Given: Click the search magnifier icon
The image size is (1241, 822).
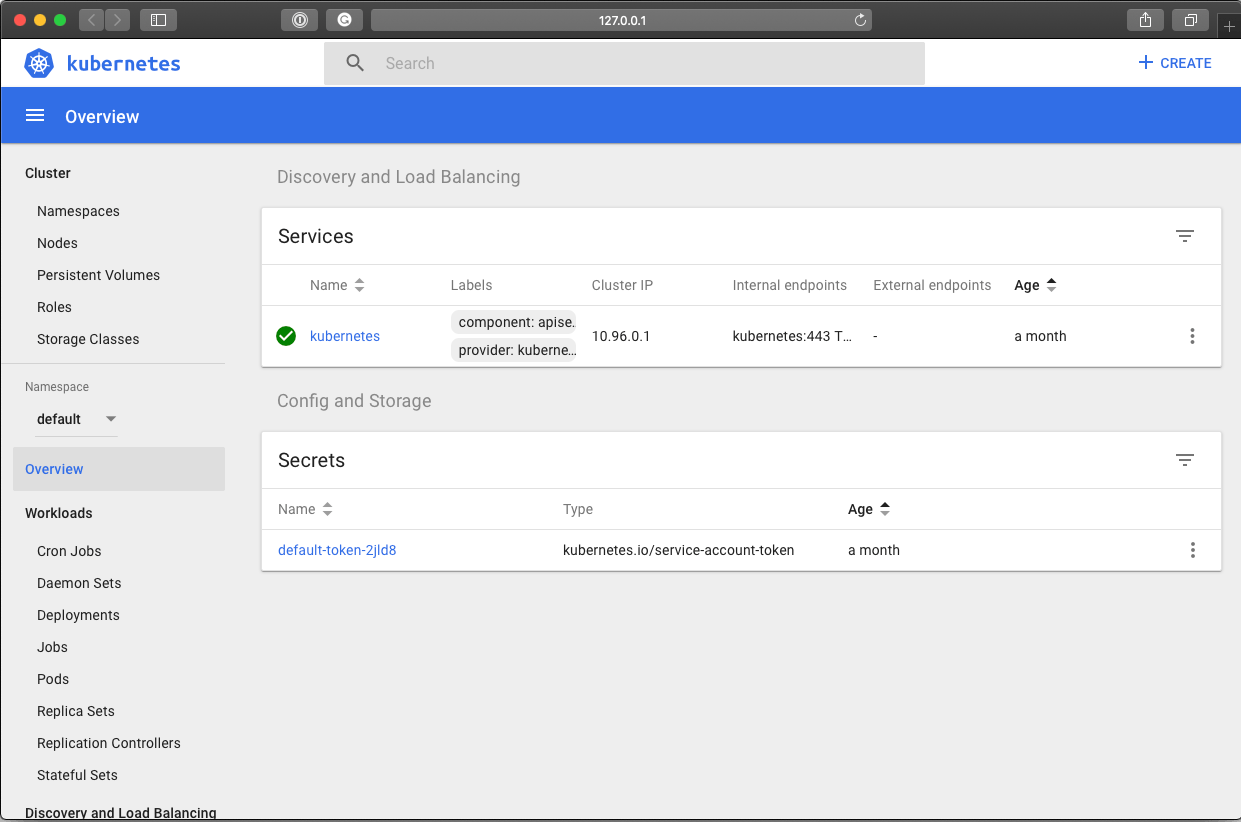Looking at the screenshot, I should point(355,63).
